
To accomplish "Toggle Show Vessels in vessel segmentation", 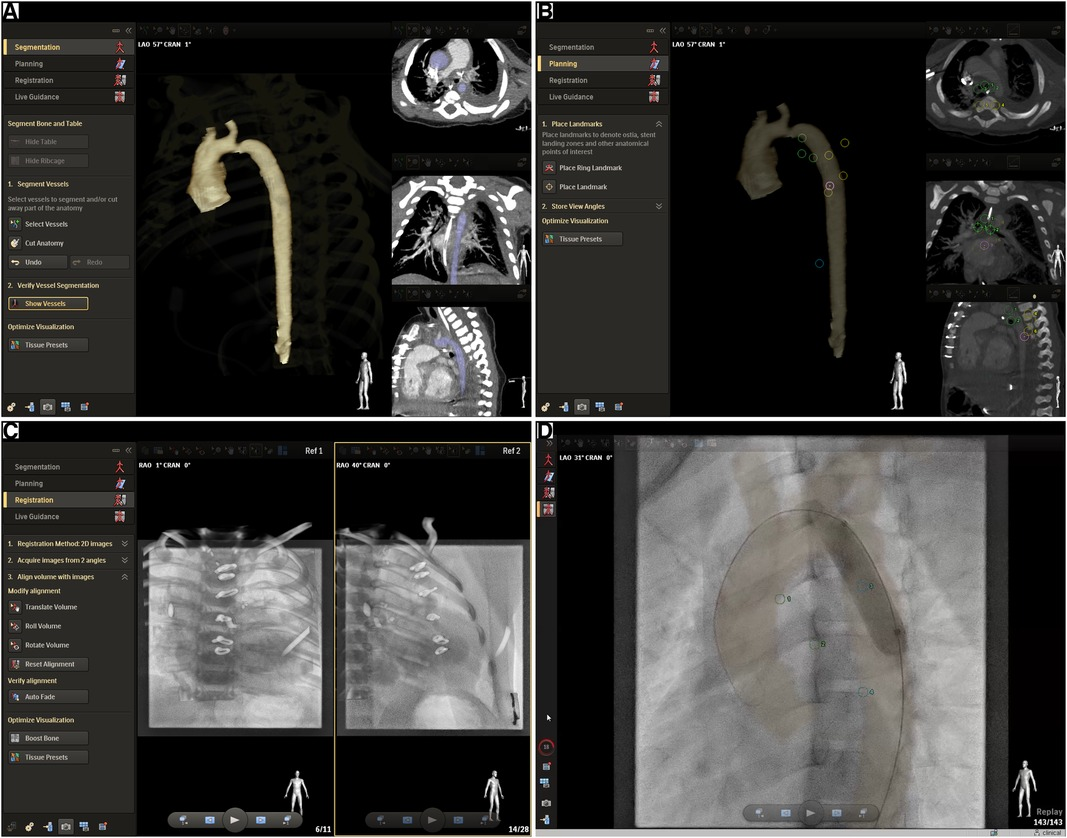I will (x=47, y=303).
